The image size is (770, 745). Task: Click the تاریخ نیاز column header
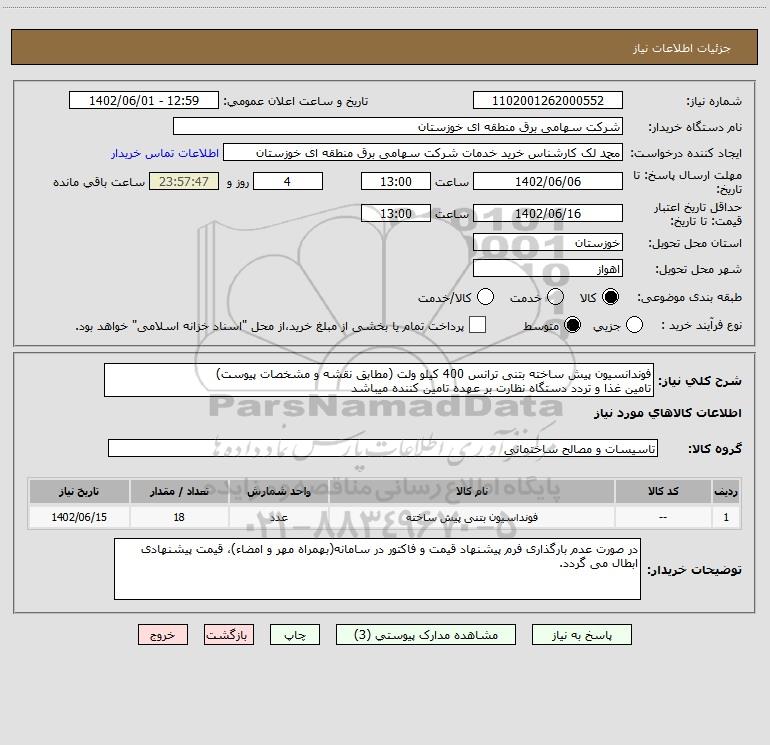pyautogui.click(x=79, y=491)
